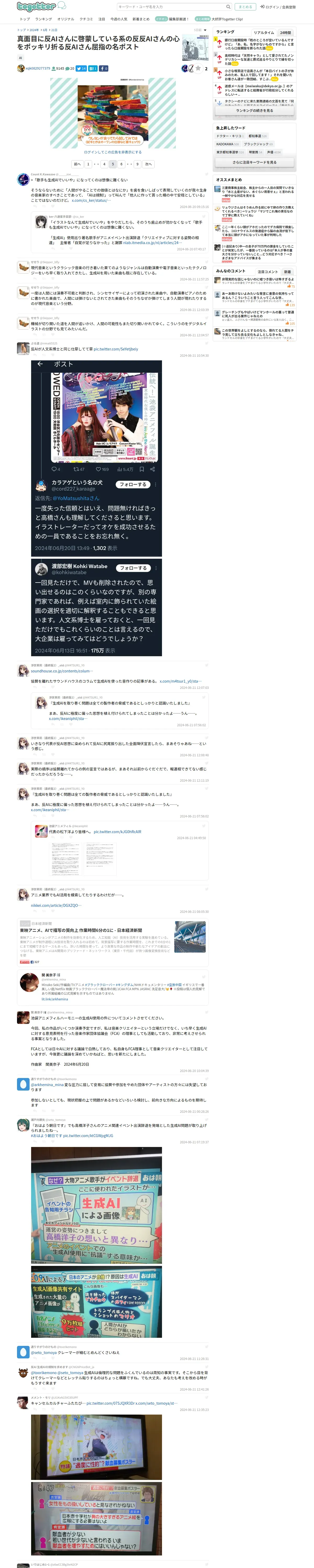This screenshot has height=1568, width=314.
Task: Click the Count K.Kawazoe tweet avatar
Action: [23, 179]
